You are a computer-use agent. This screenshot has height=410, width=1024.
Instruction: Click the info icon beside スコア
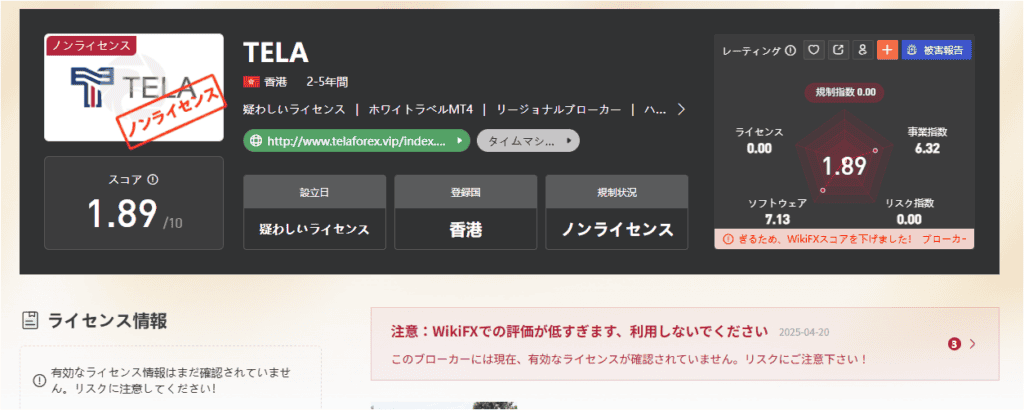(x=153, y=180)
